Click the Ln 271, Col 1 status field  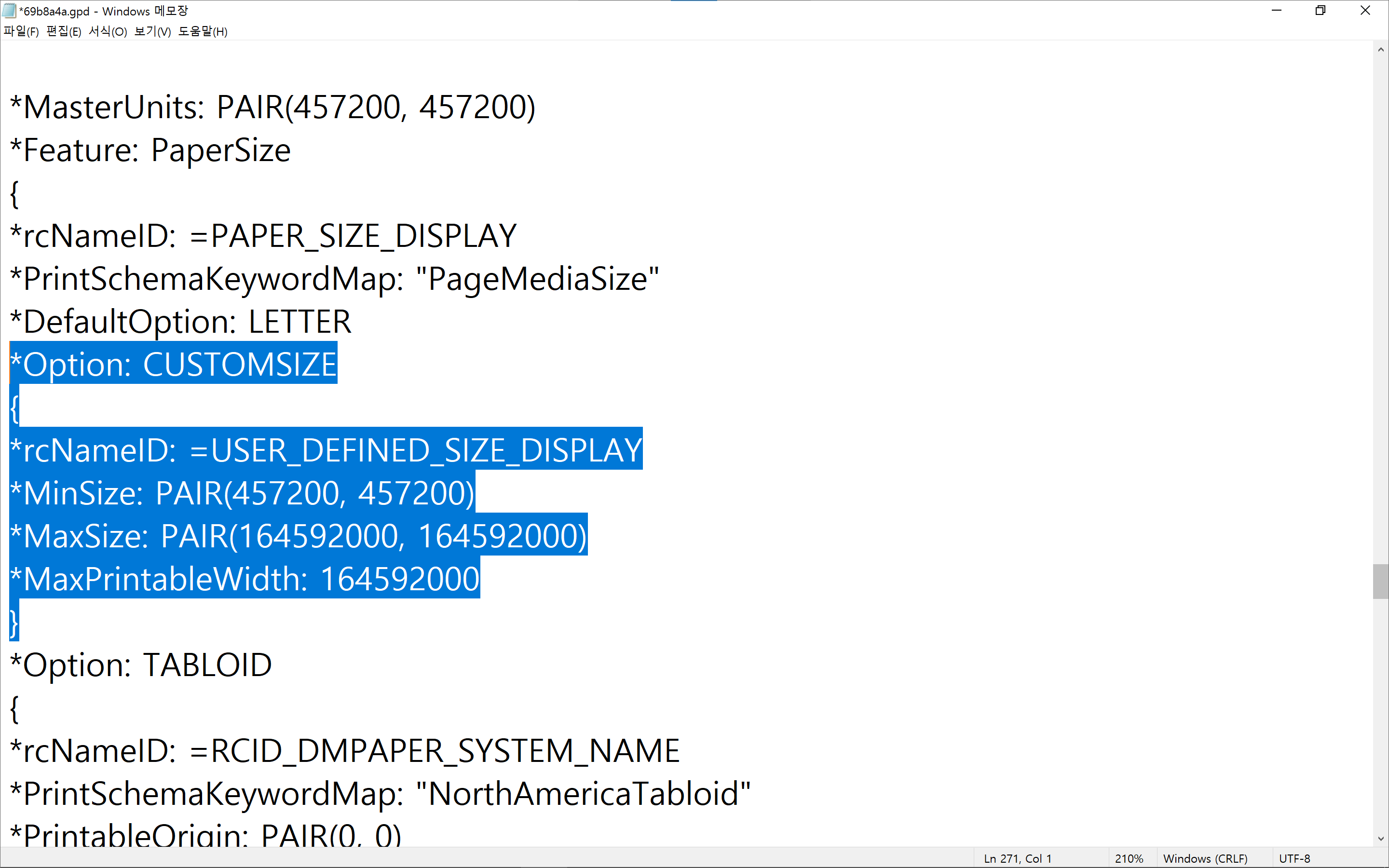[x=1017, y=858]
